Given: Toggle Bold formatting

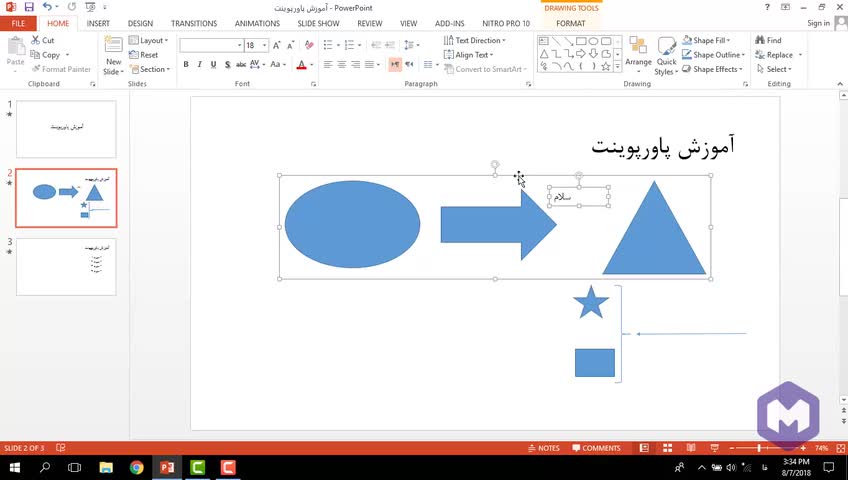Looking at the screenshot, I should pos(186,64).
